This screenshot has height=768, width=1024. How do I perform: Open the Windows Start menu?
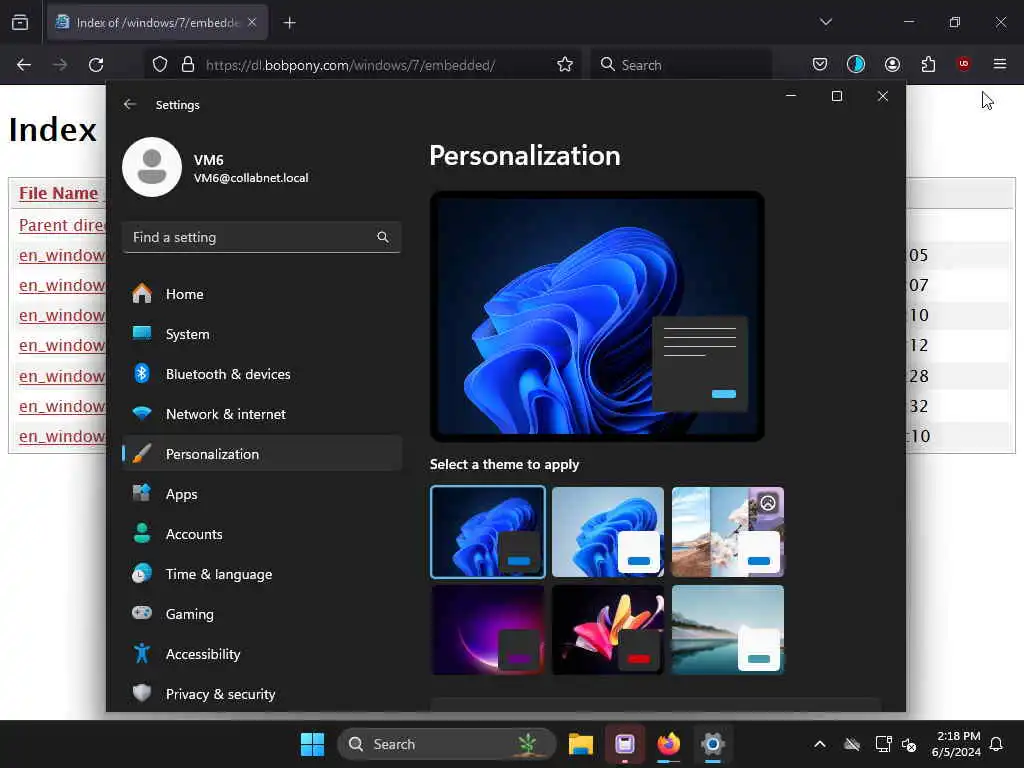coord(312,744)
